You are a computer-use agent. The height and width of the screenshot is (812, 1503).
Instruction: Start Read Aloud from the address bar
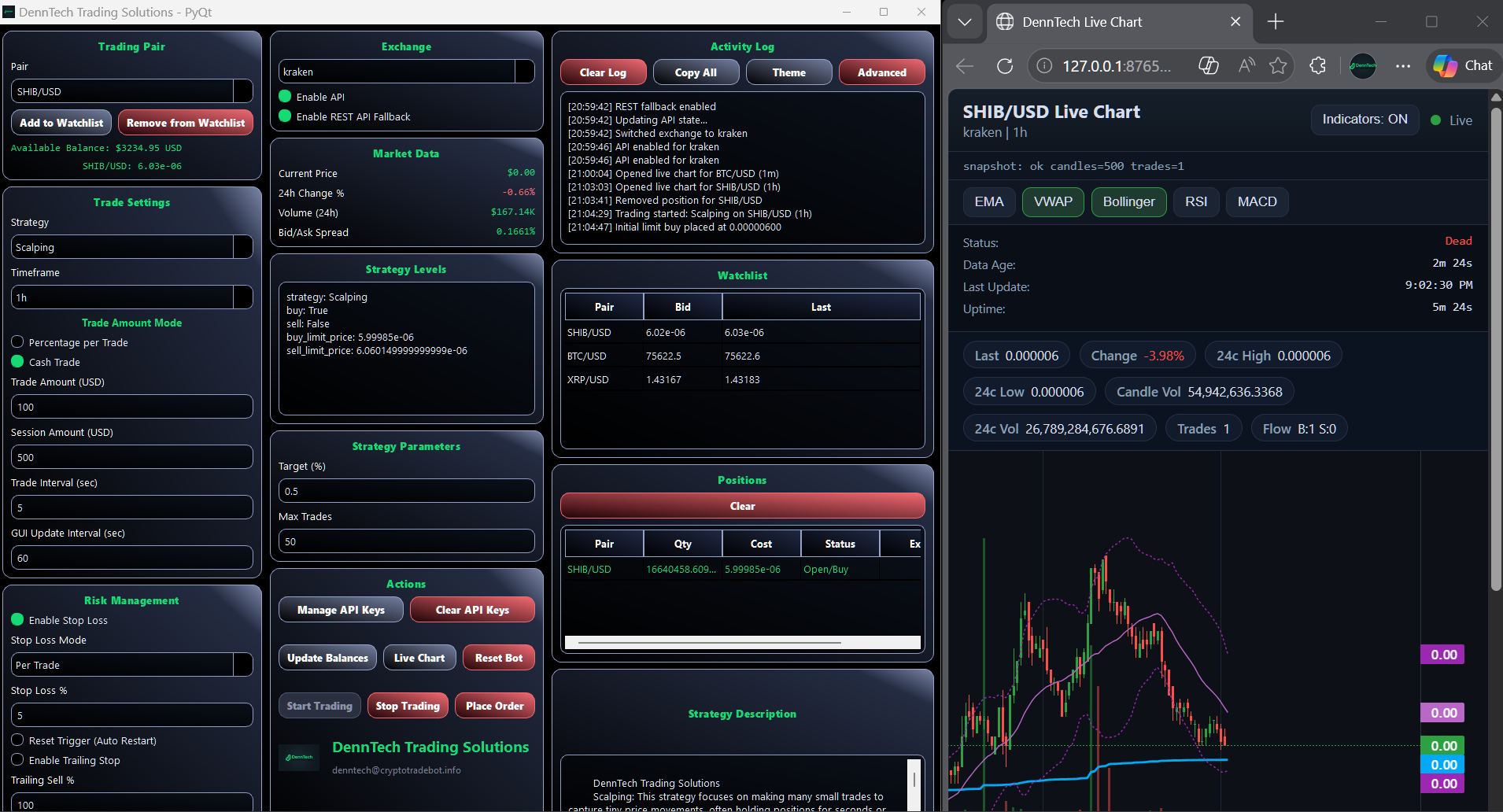1246,66
